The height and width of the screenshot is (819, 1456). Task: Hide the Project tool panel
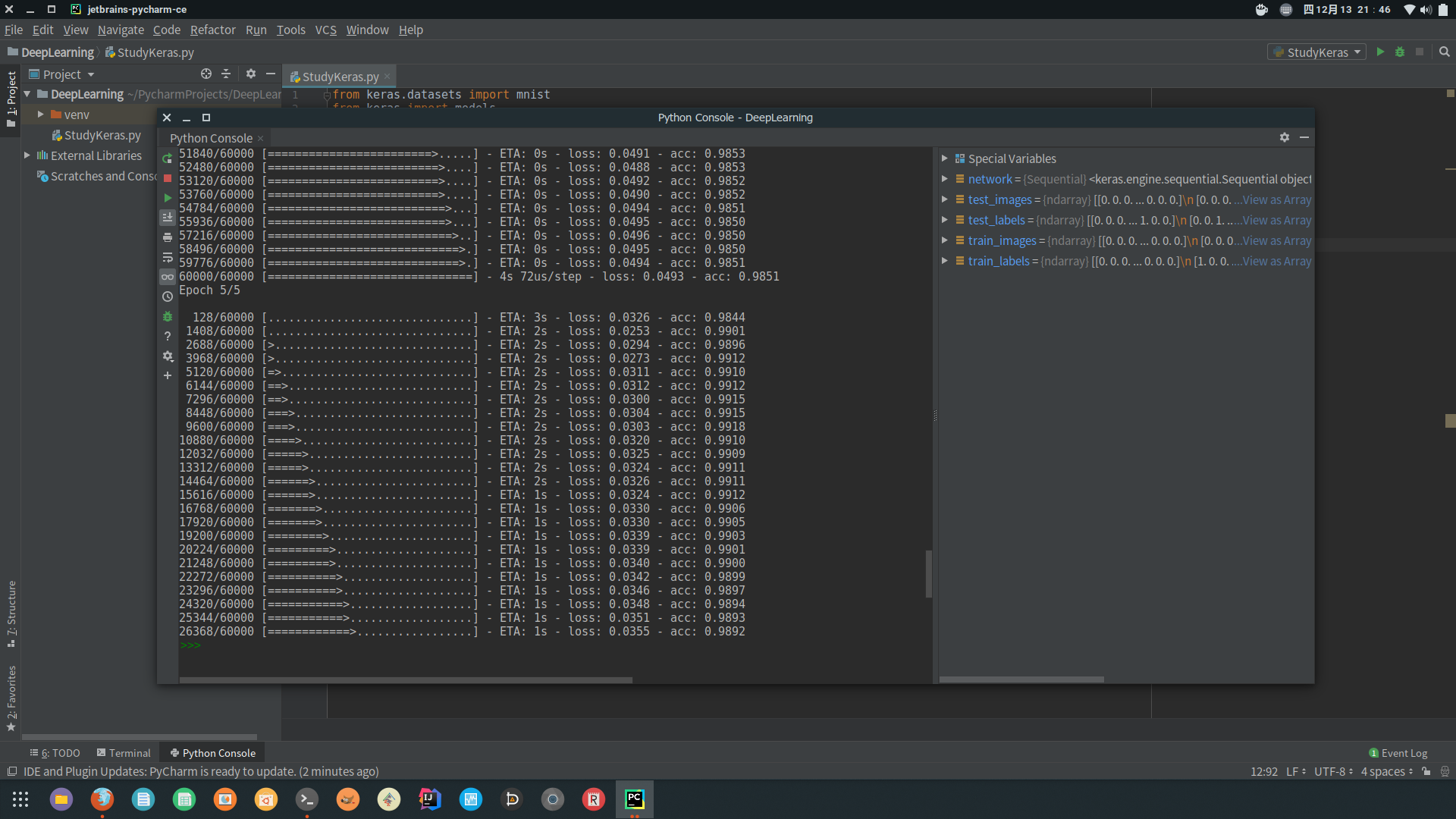tap(271, 74)
